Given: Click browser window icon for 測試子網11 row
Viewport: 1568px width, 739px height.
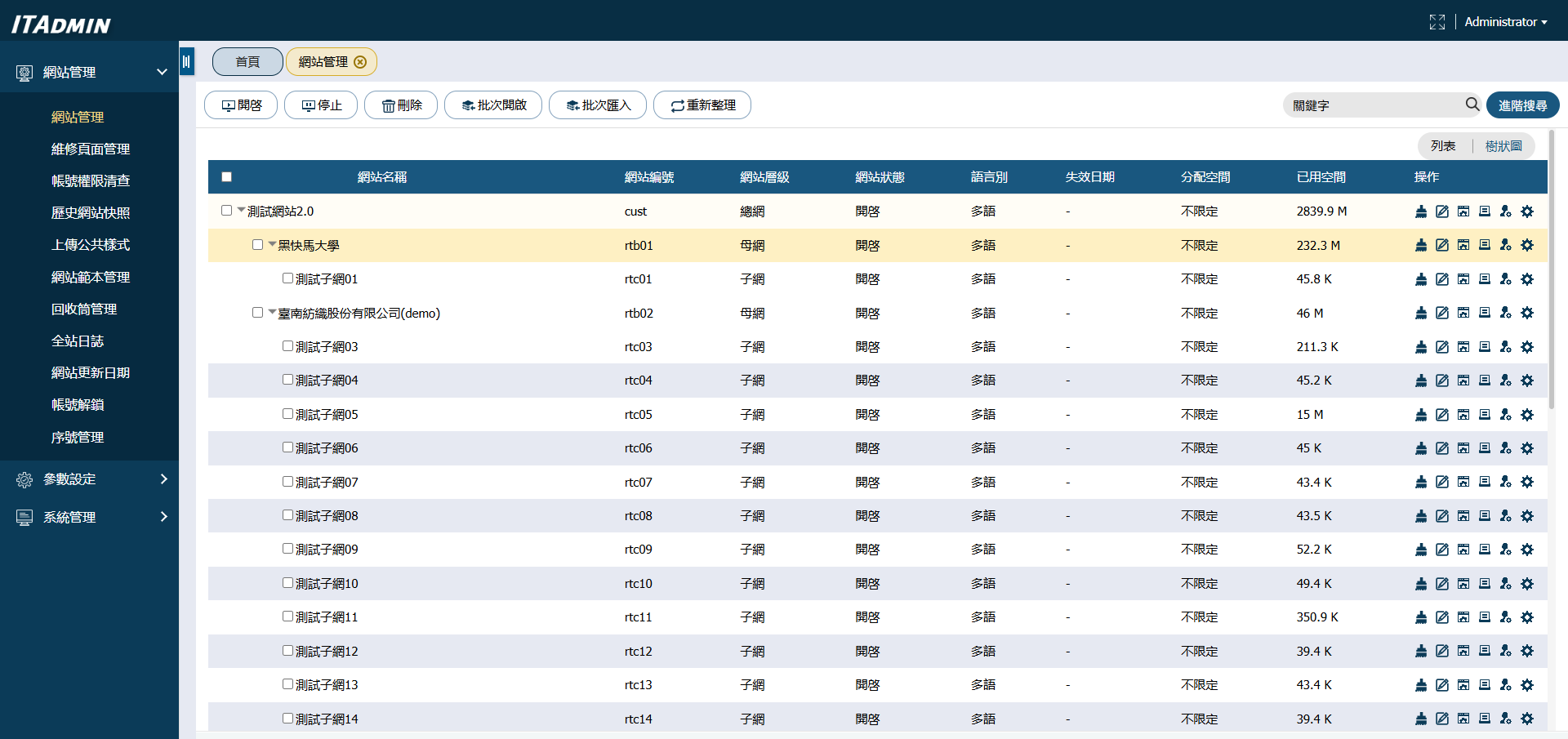Looking at the screenshot, I should pos(1463,617).
